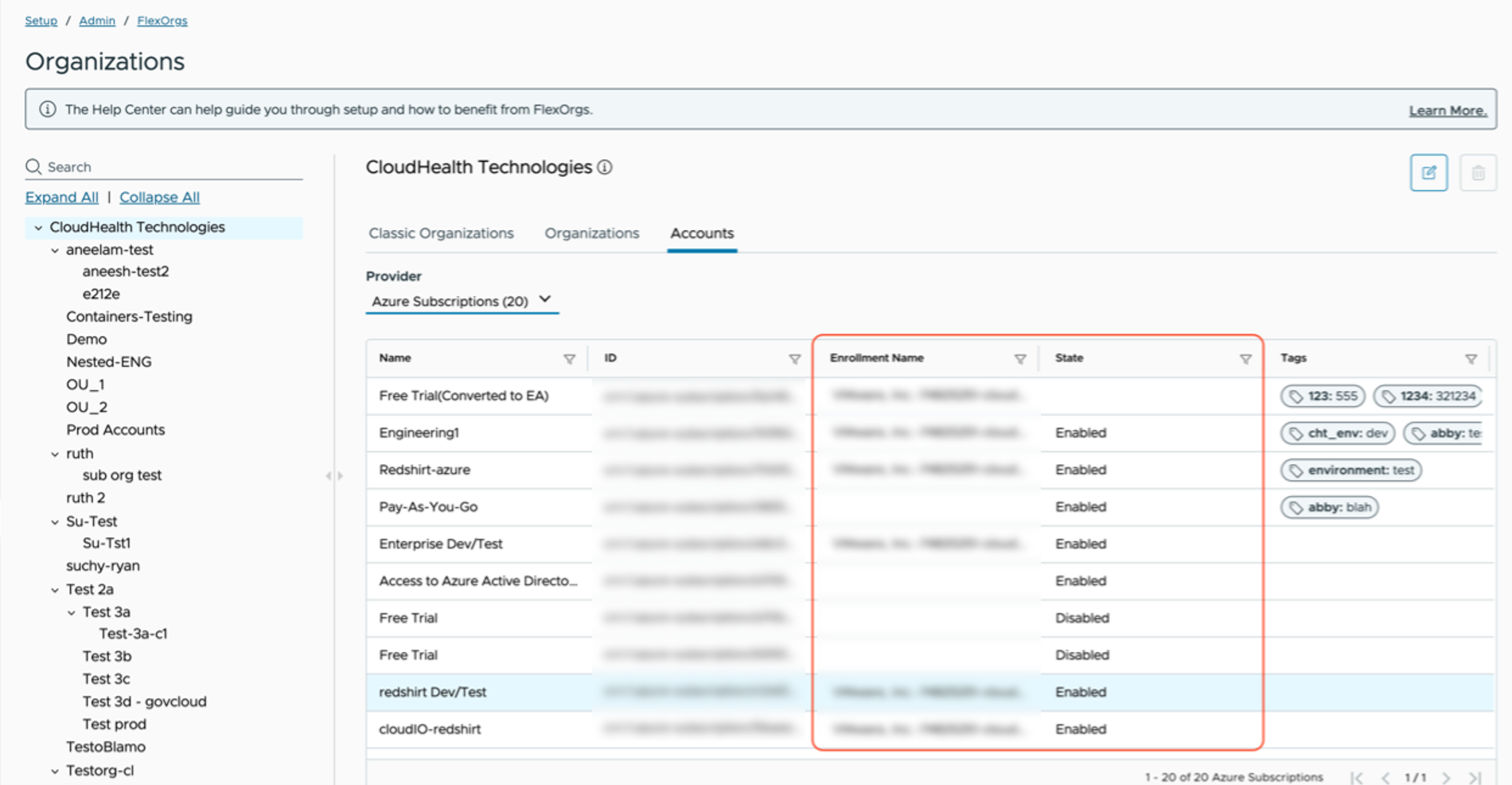
Task: Click the cht_env: dev tag
Action: [1337, 433]
